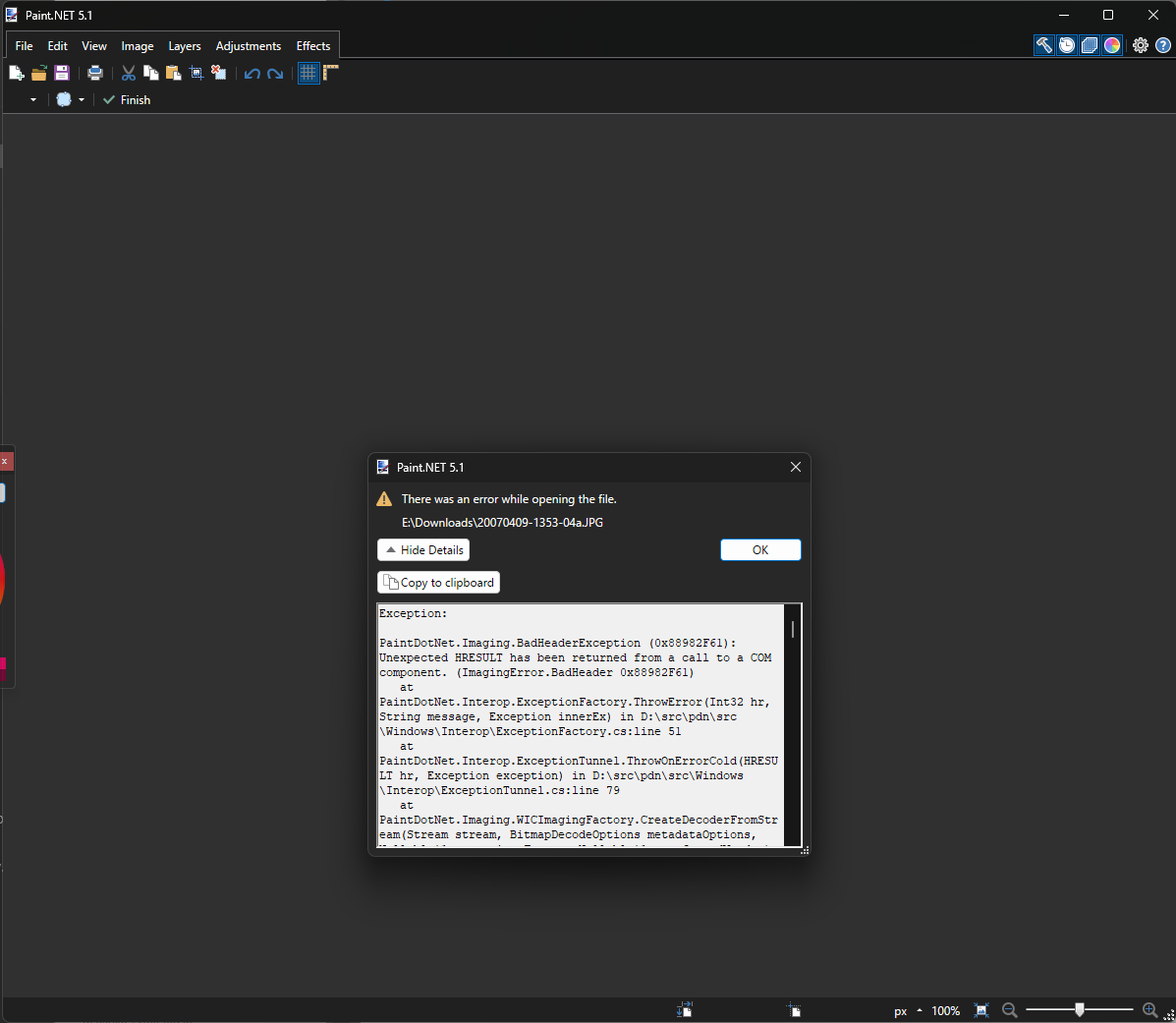Click the Deselect icon with red X
This screenshot has width=1176, height=1023.
click(x=218, y=73)
